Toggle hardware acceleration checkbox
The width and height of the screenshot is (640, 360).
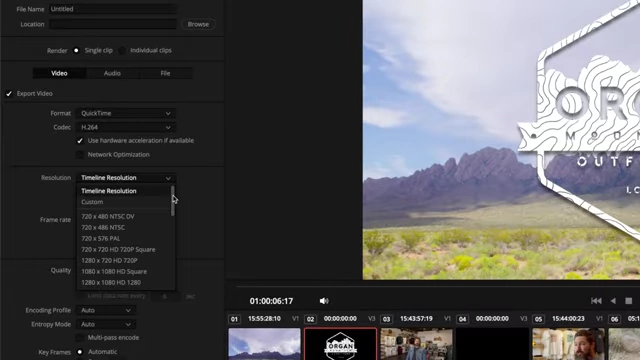[80, 141]
